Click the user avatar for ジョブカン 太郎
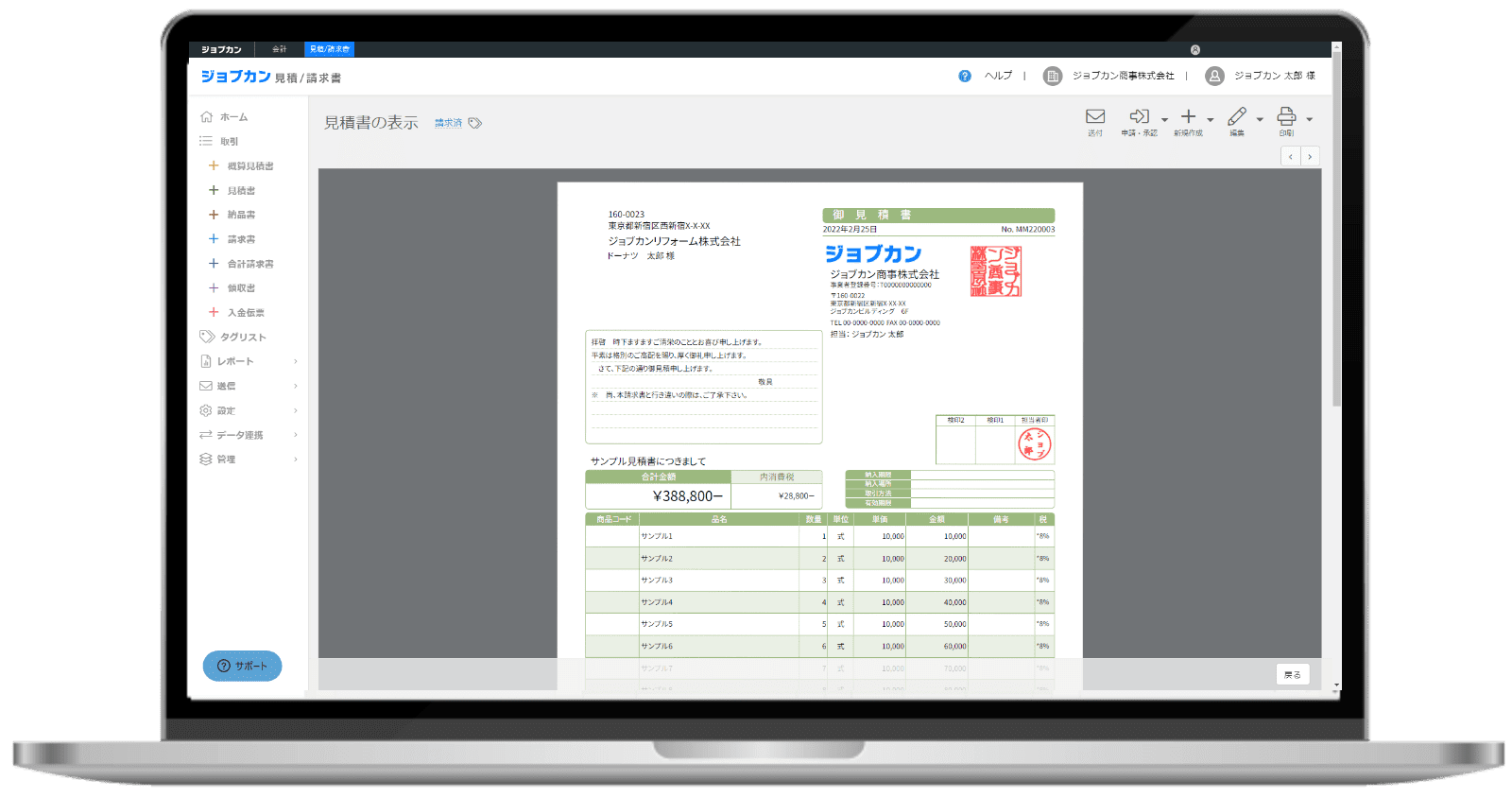Screen dimensions: 1512x798 [x=1215, y=77]
